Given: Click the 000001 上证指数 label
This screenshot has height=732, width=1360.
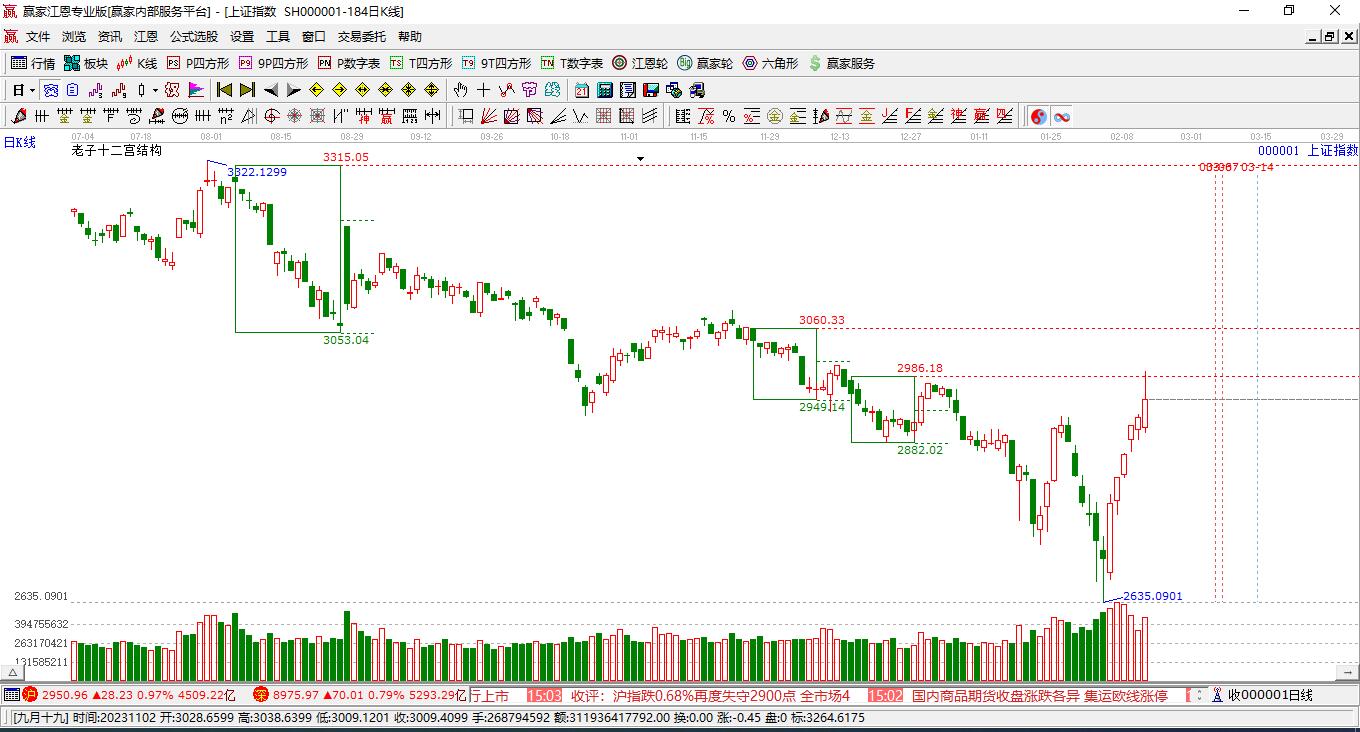Looking at the screenshot, I should click(x=1308, y=150).
